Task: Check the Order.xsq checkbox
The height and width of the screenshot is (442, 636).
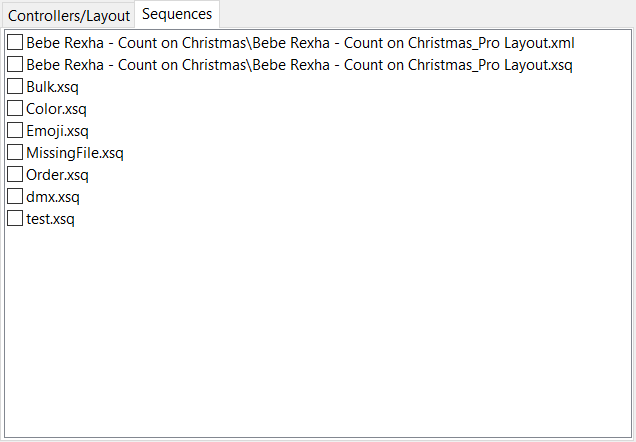Action: pos(15,174)
